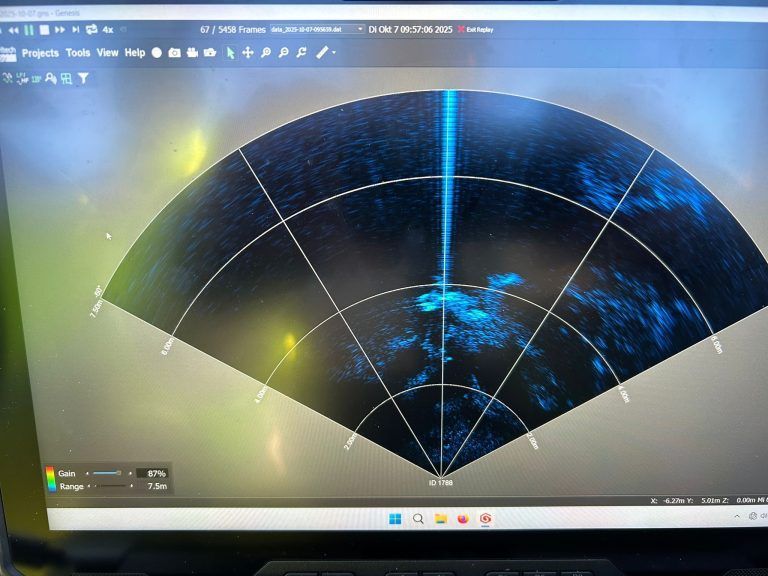Toggle the filter funnel icon
The width and height of the screenshot is (768, 576).
[84, 77]
